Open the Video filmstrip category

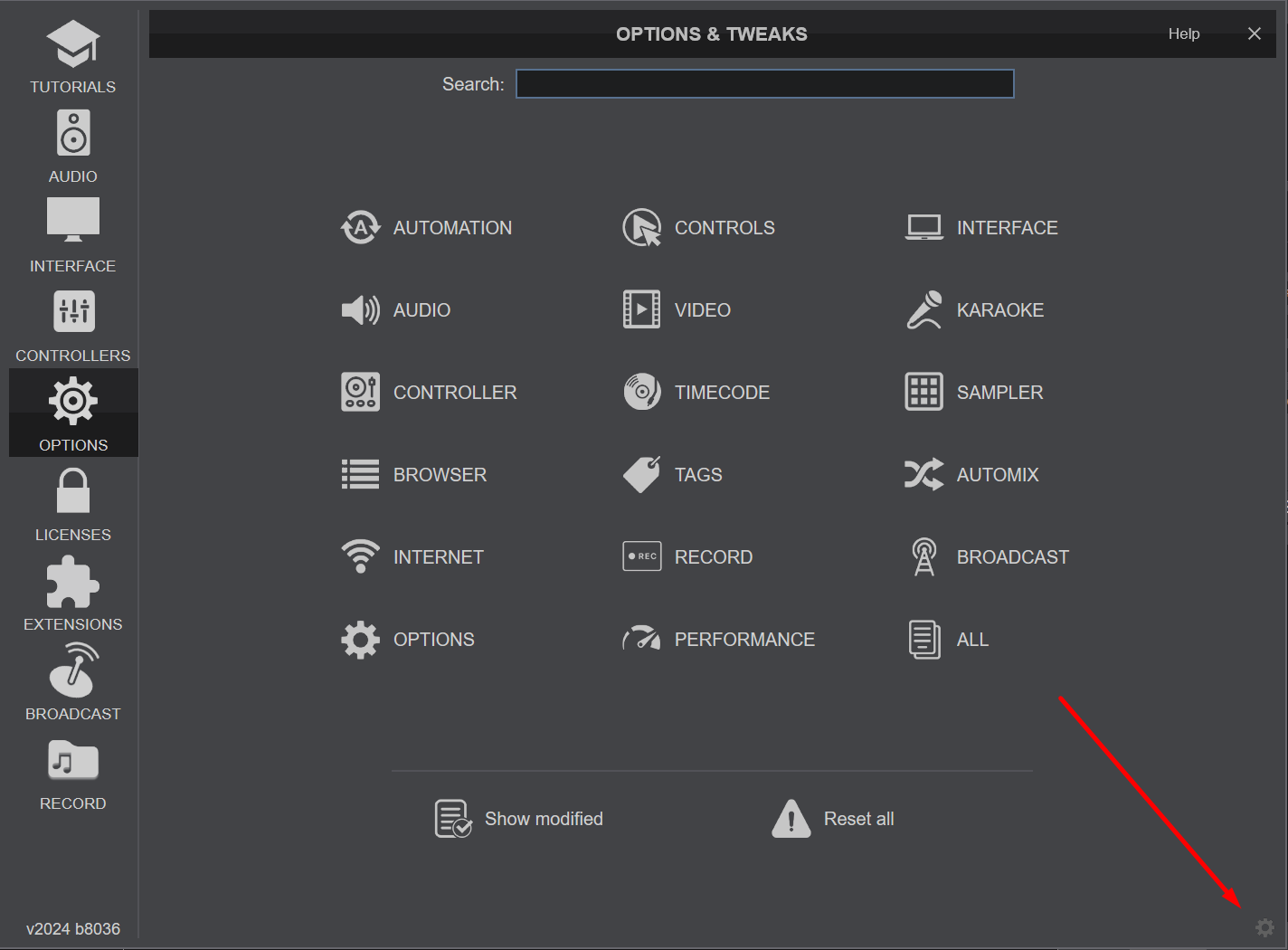[677, 310]
